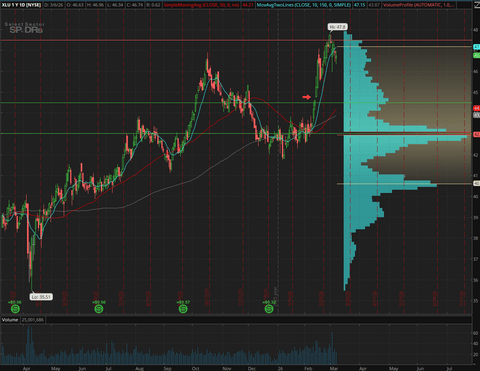Click the open price readout O: 46.63
The image size is (480, 371).
click(x=75, y=5)
